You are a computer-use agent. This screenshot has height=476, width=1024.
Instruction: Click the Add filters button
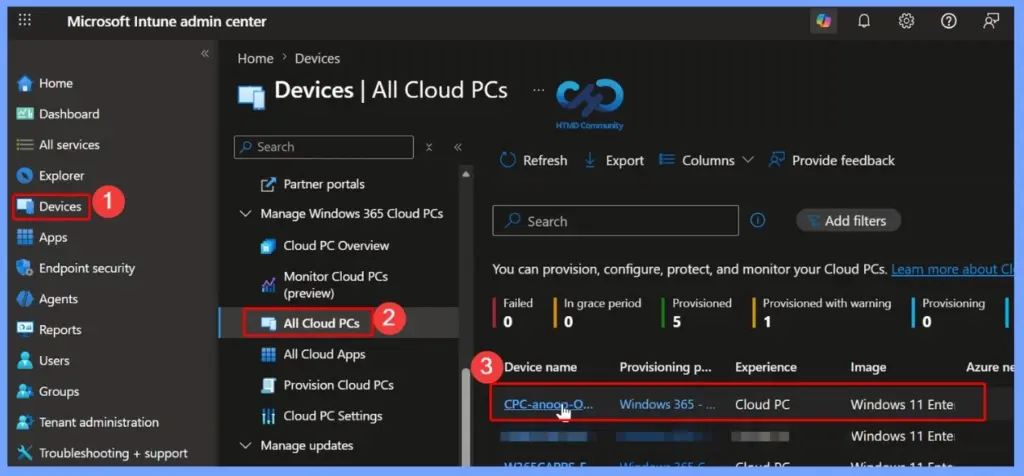coord(848,221)
